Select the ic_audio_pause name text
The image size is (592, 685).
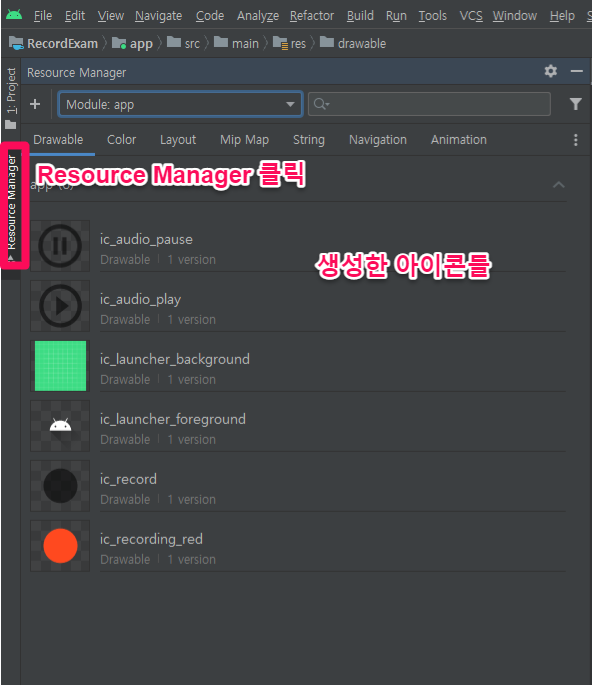pyautogui.click(x=146, y=239)
